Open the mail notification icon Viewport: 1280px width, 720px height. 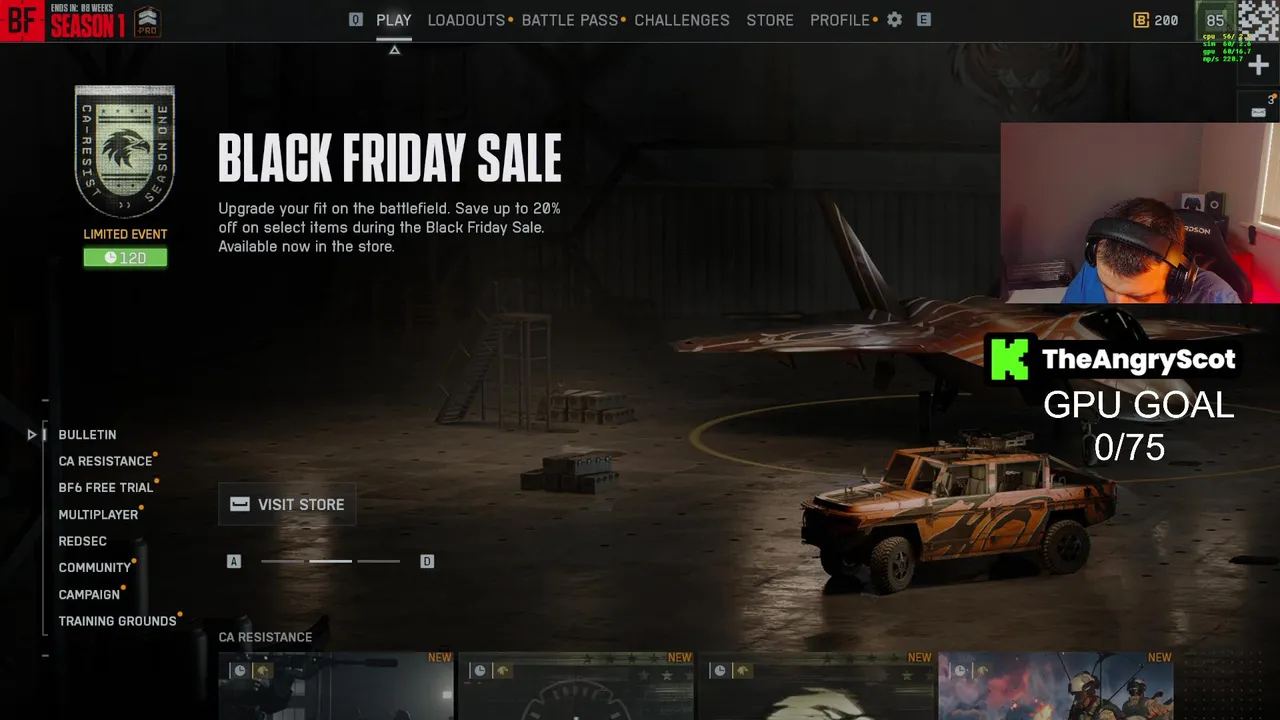tap(1259, 111)
